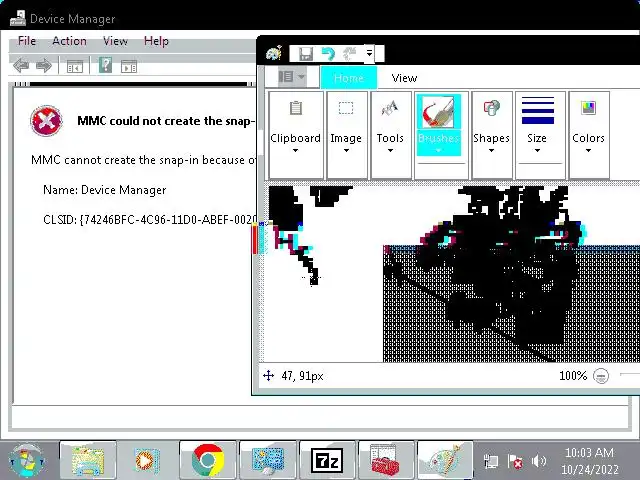
Task: Open Windows Explorer from the taskbar
Action: [x=88, y=460]
